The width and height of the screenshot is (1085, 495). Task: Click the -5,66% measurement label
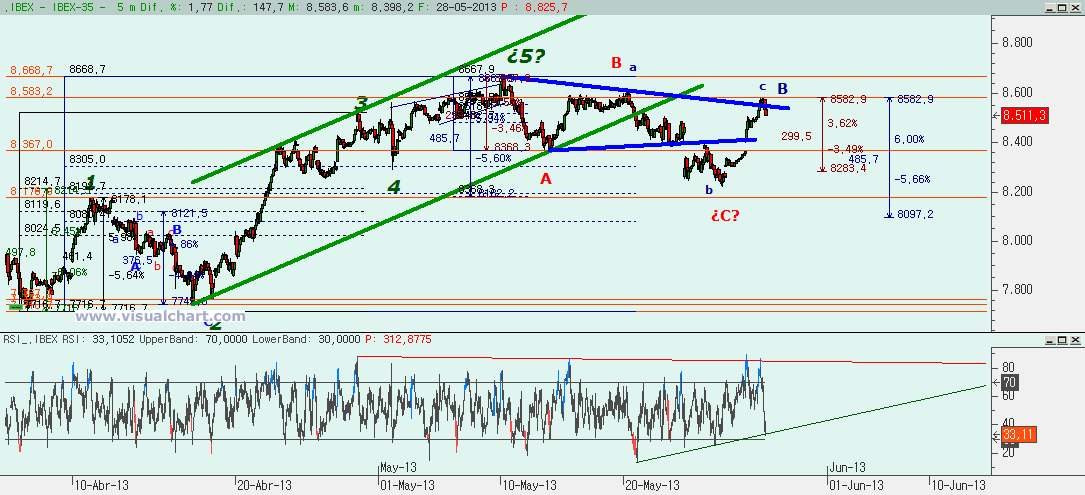912,179
